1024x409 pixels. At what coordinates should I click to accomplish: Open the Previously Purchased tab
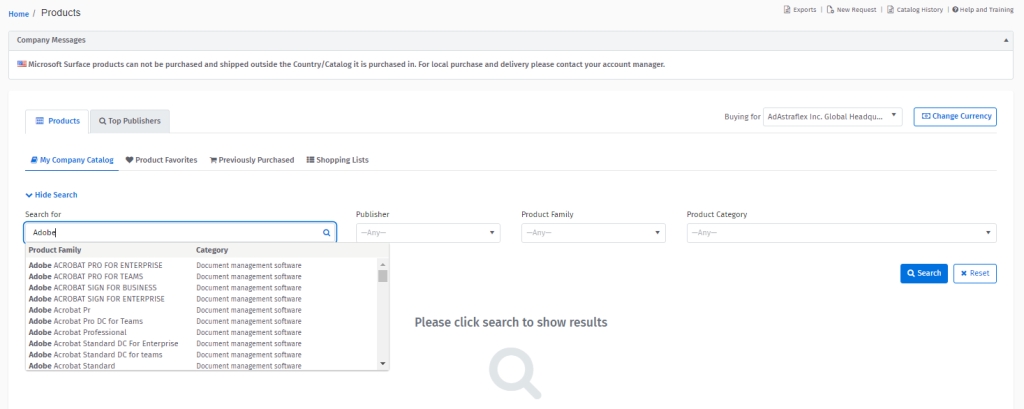click(252, 160)
